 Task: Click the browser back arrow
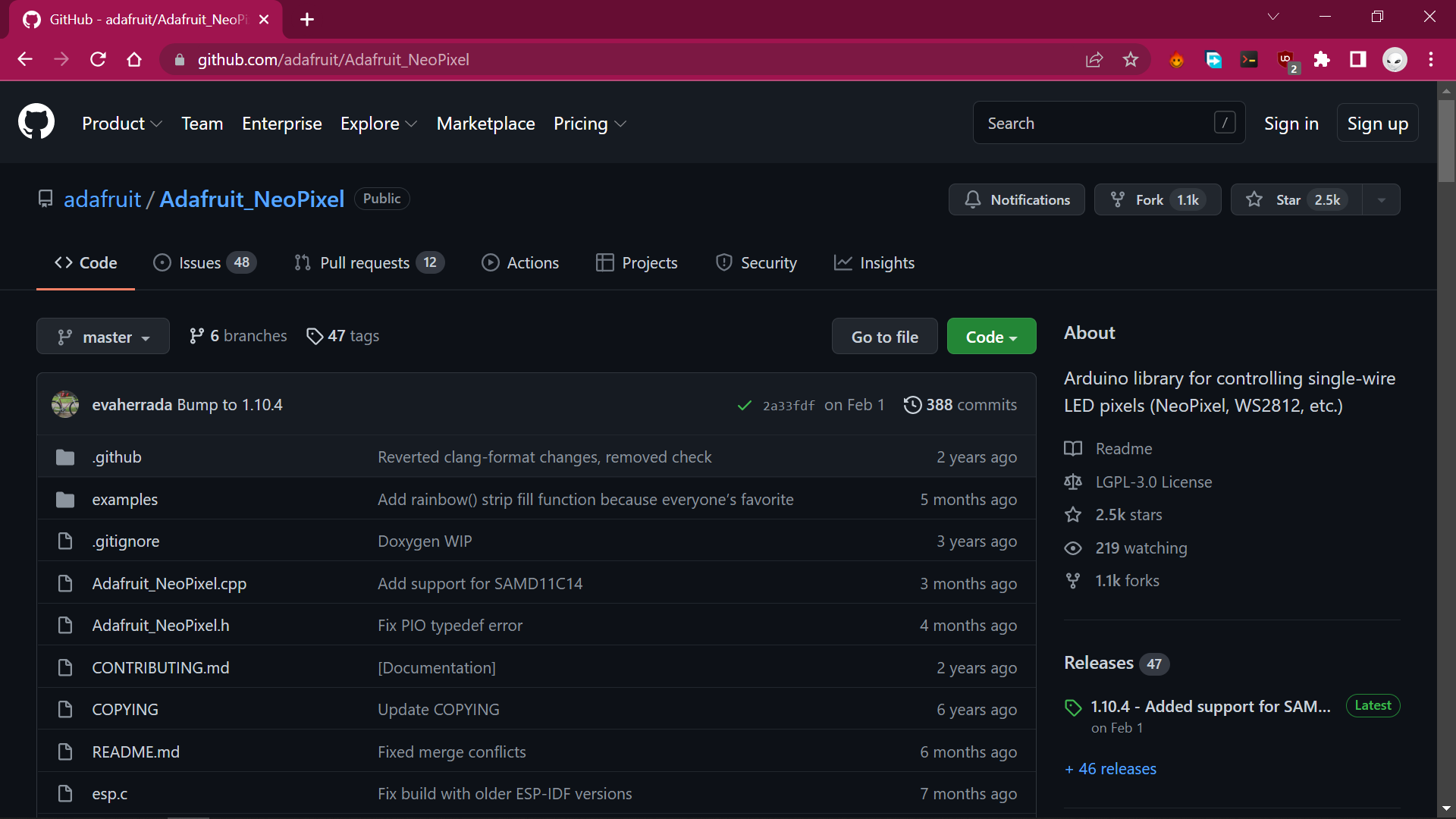point(25,59)
